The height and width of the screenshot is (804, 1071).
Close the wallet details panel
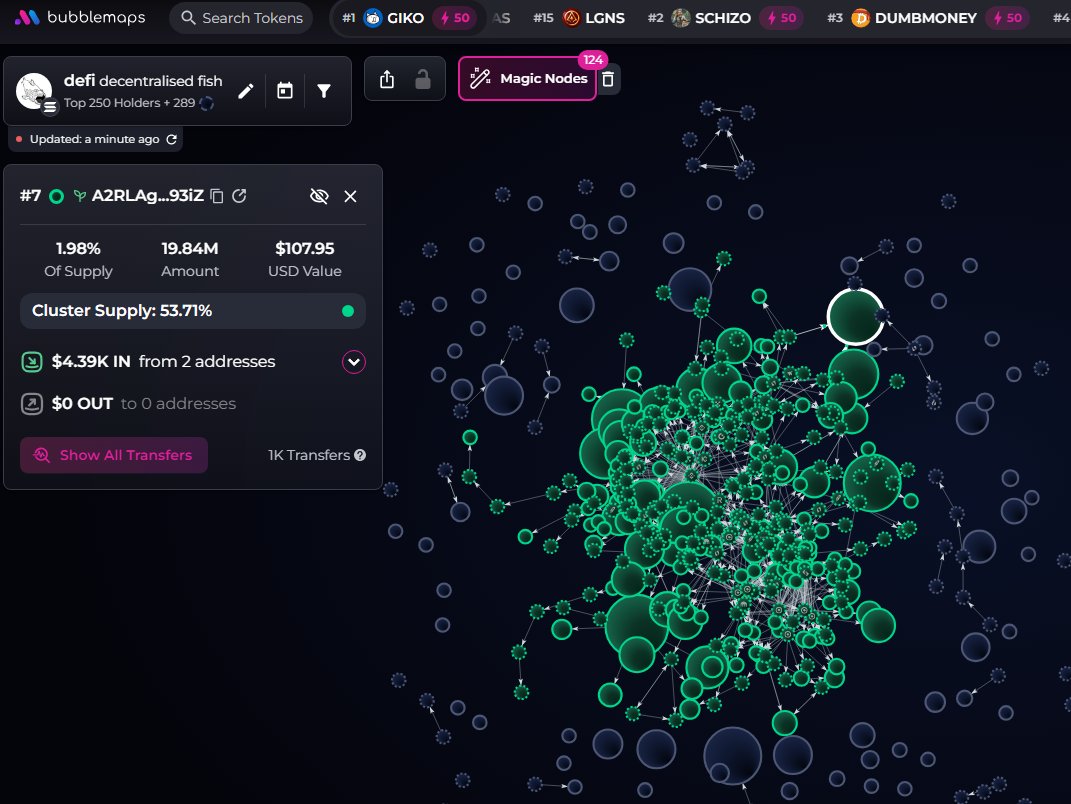coord(350,196)
